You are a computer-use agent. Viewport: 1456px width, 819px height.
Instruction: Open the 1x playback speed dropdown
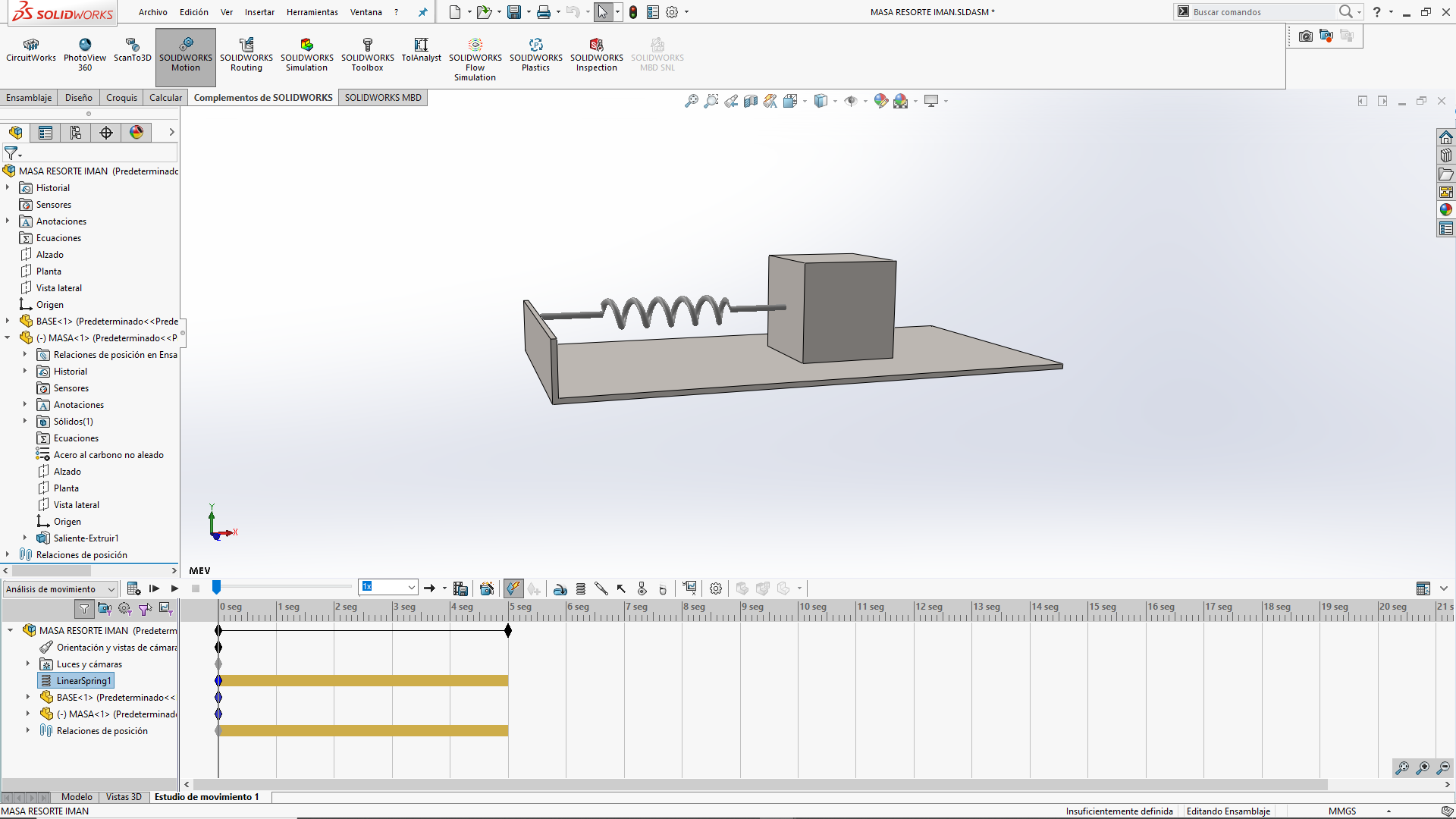tap(411, 587)
